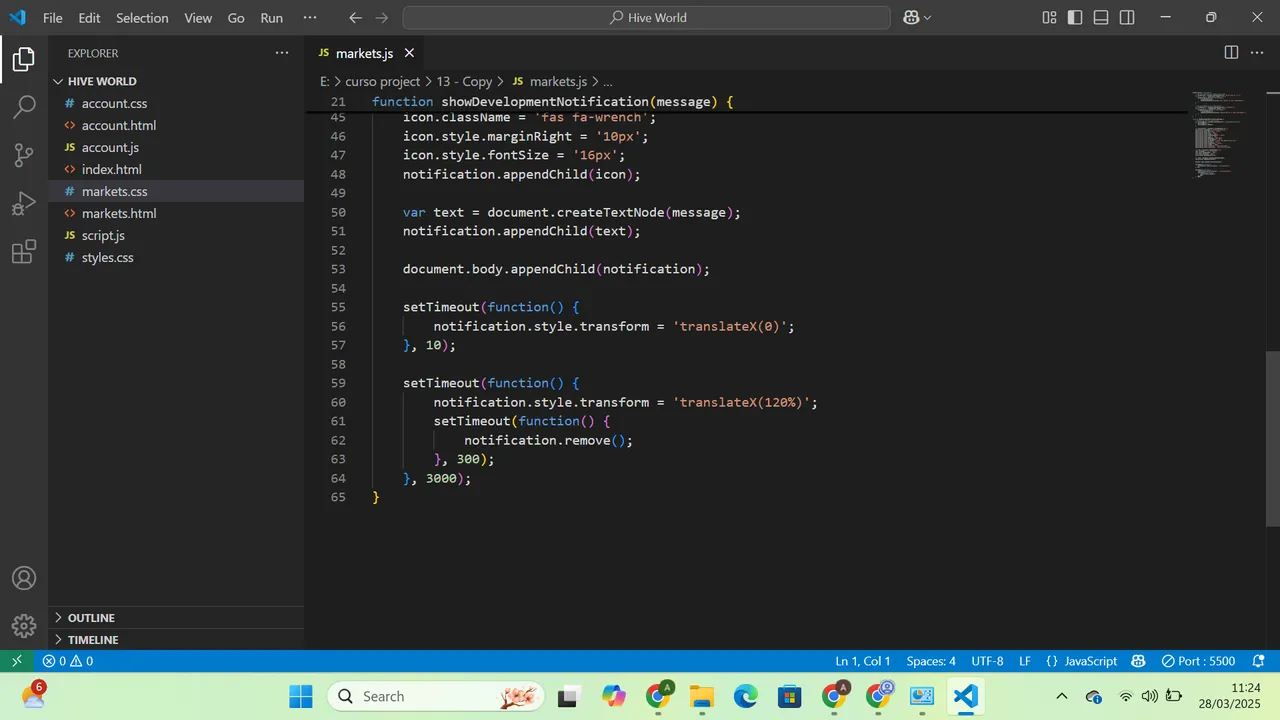Open the Run and Debug view

pyautogui.click(x=24, y=204)
